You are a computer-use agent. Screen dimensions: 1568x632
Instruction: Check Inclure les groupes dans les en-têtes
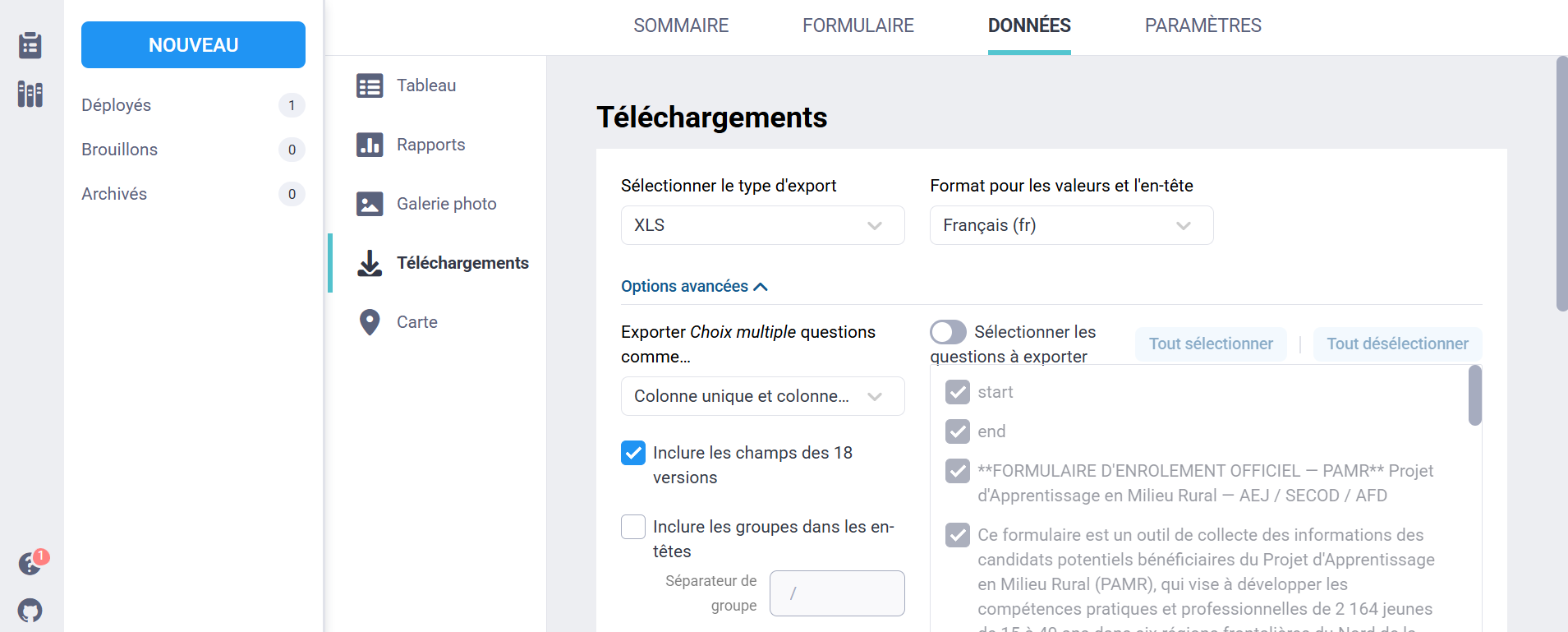click(633, 527)
